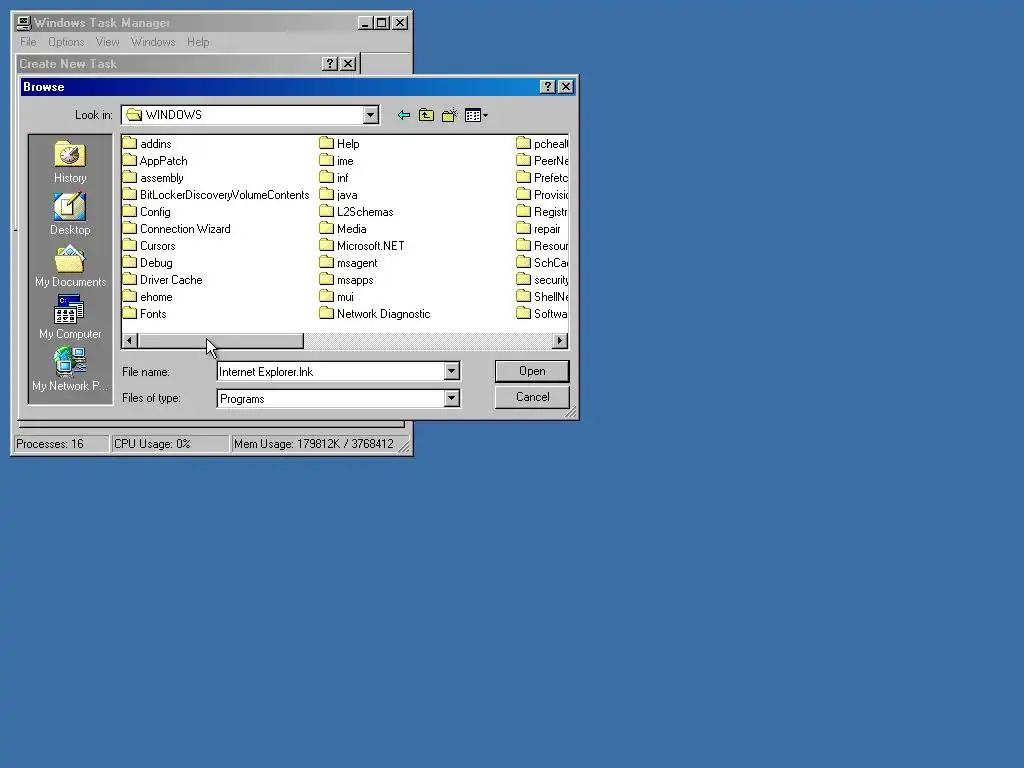
Task: Open Task Manager Help menu
Action: point(198,42)
